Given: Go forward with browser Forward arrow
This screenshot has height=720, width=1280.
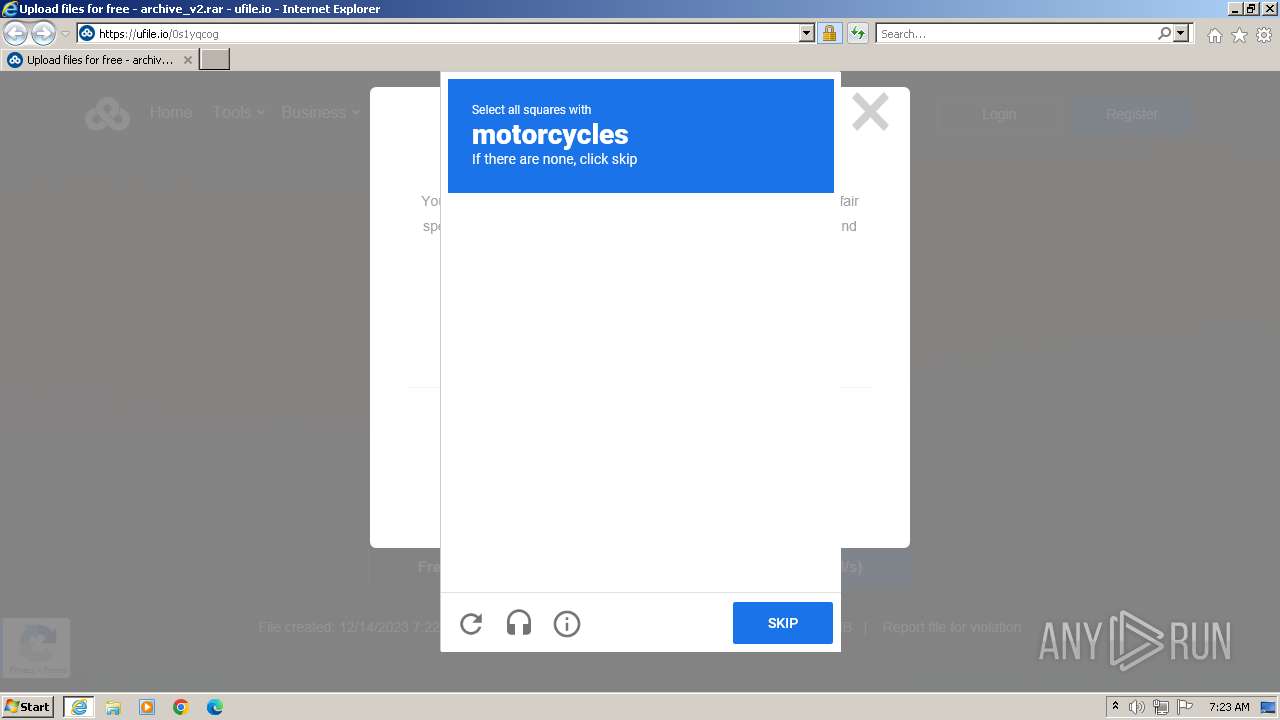Looking at the screenshot, I should [x=43, y=33].
